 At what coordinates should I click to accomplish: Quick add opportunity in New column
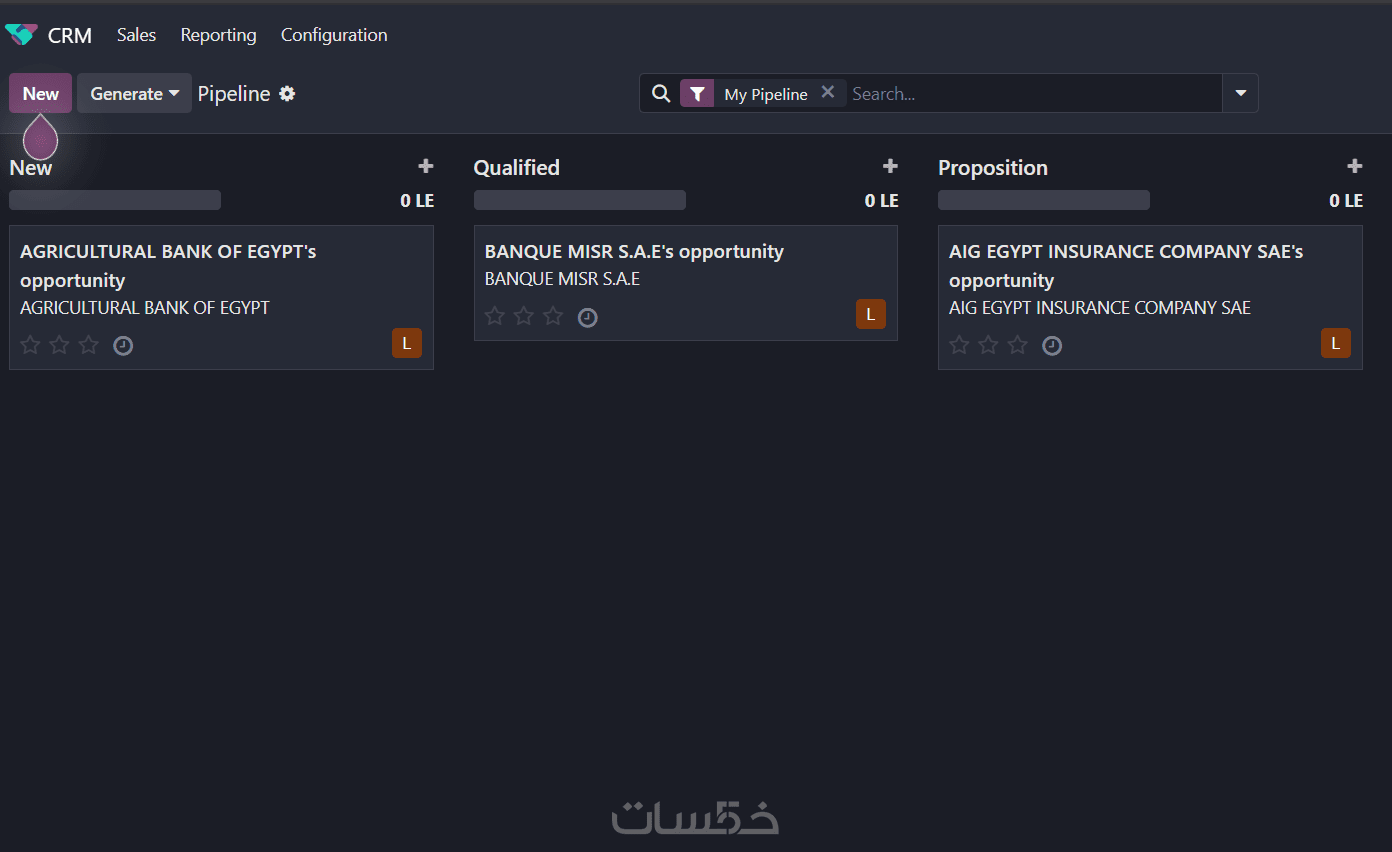426,166
